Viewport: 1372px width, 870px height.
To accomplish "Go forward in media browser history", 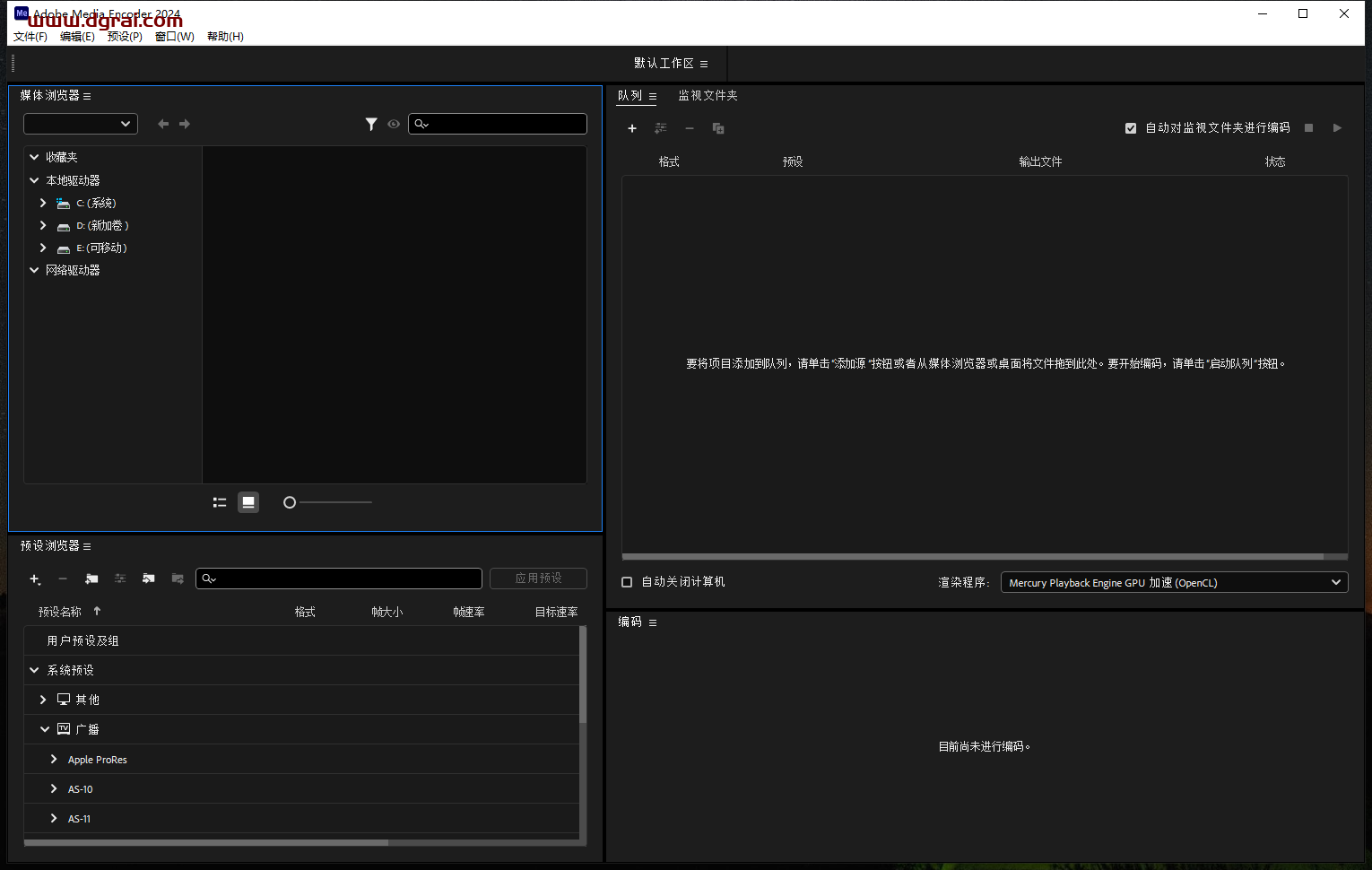I will [x=185, y=124].
